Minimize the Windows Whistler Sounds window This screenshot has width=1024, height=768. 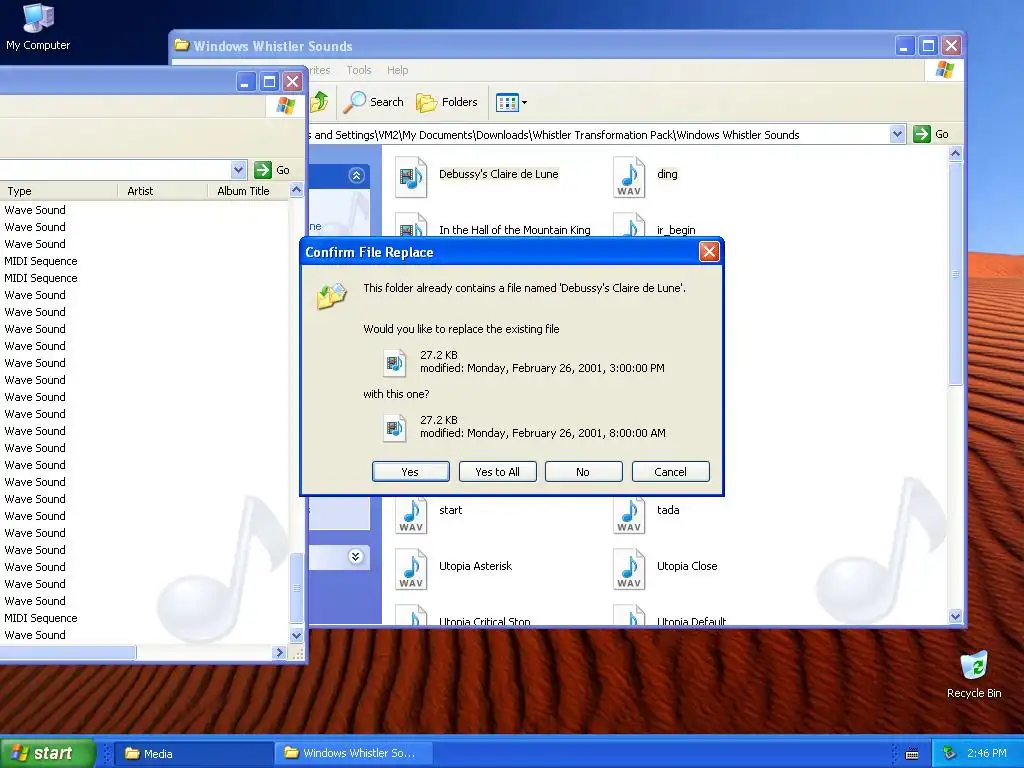click(904, 46)
